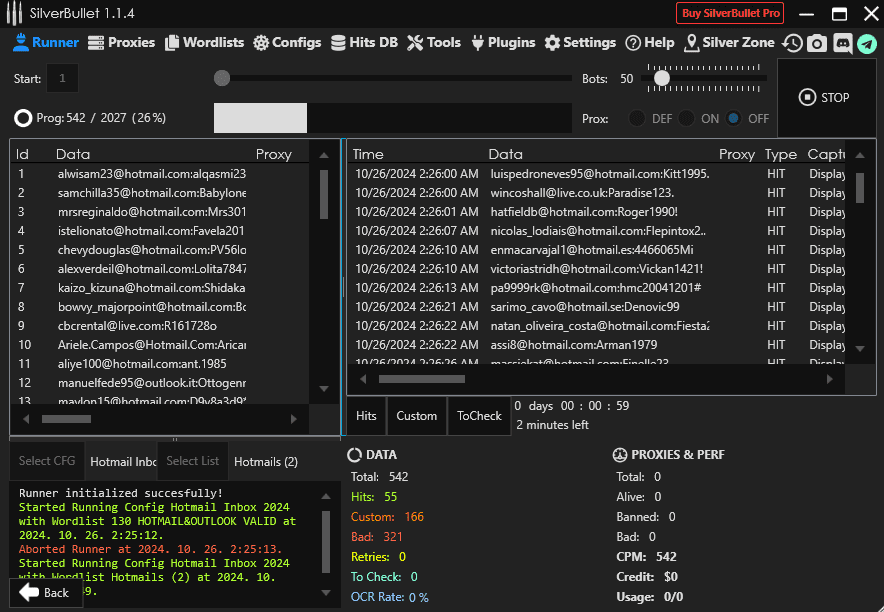
Task: Go to the Plugins section
Action: point(504,43)
